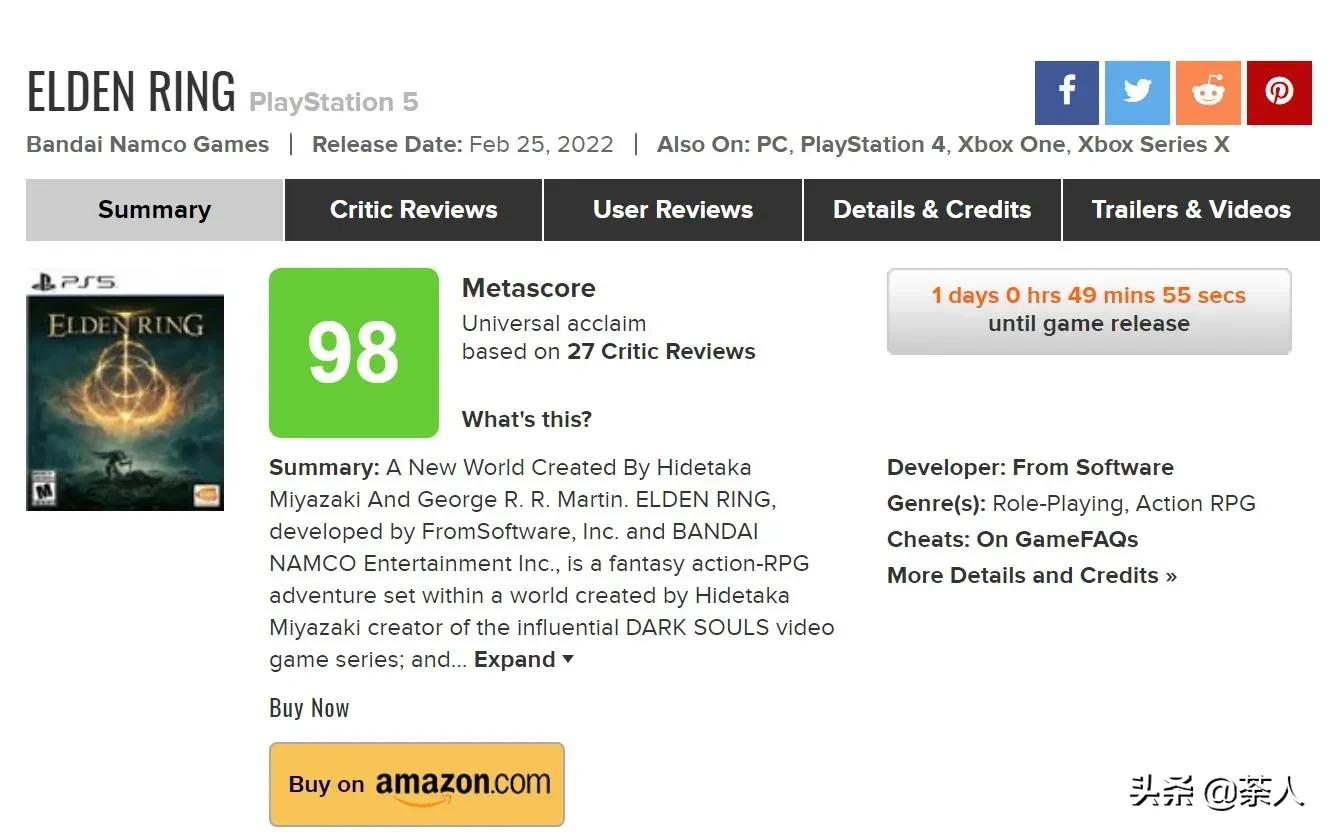Click the Elden Ring cover thumbnail
The image size is (1329, 832).
click(125, 391)
